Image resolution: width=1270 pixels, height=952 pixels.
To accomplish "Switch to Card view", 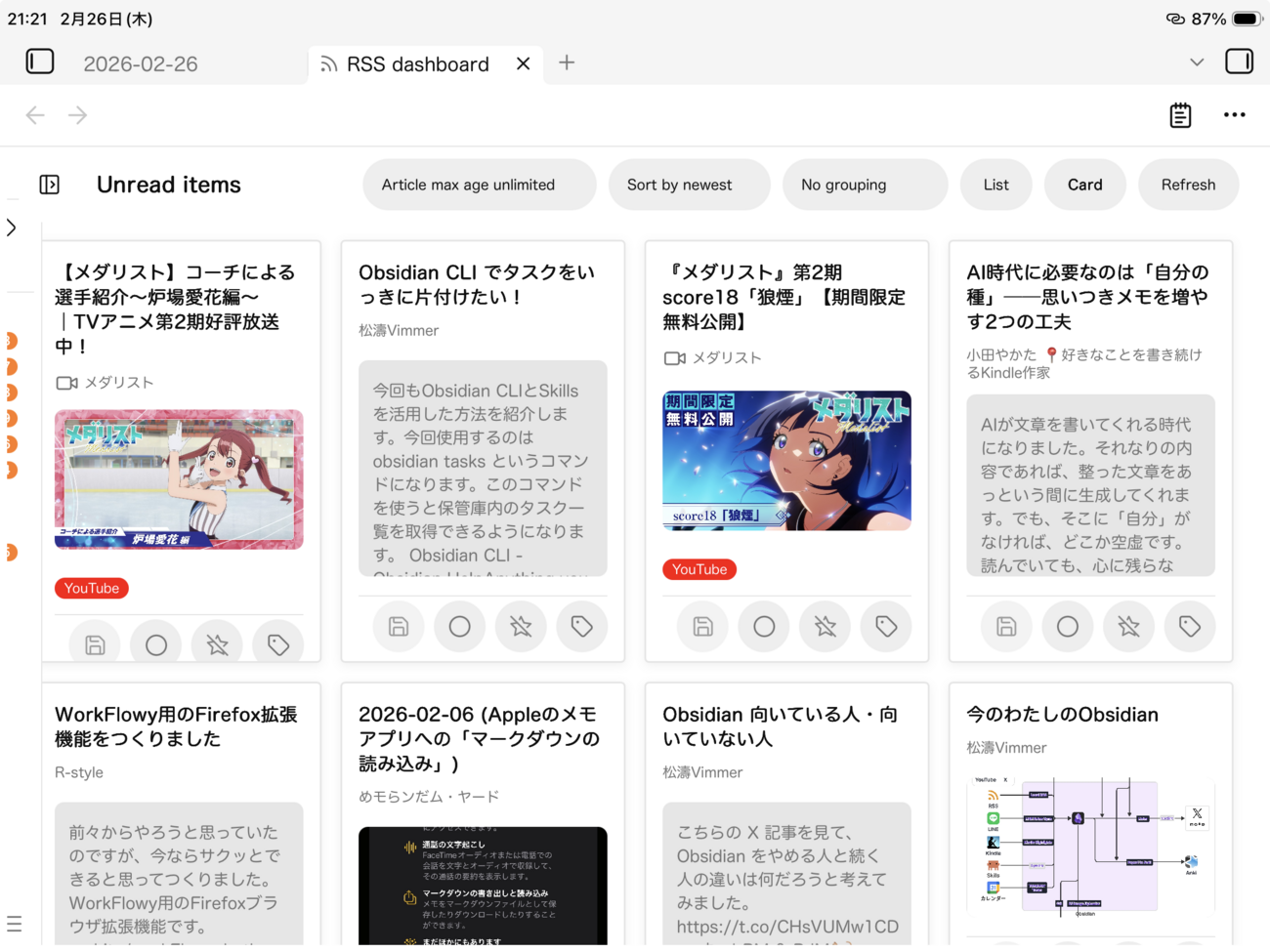I will tap(1084, 185).
